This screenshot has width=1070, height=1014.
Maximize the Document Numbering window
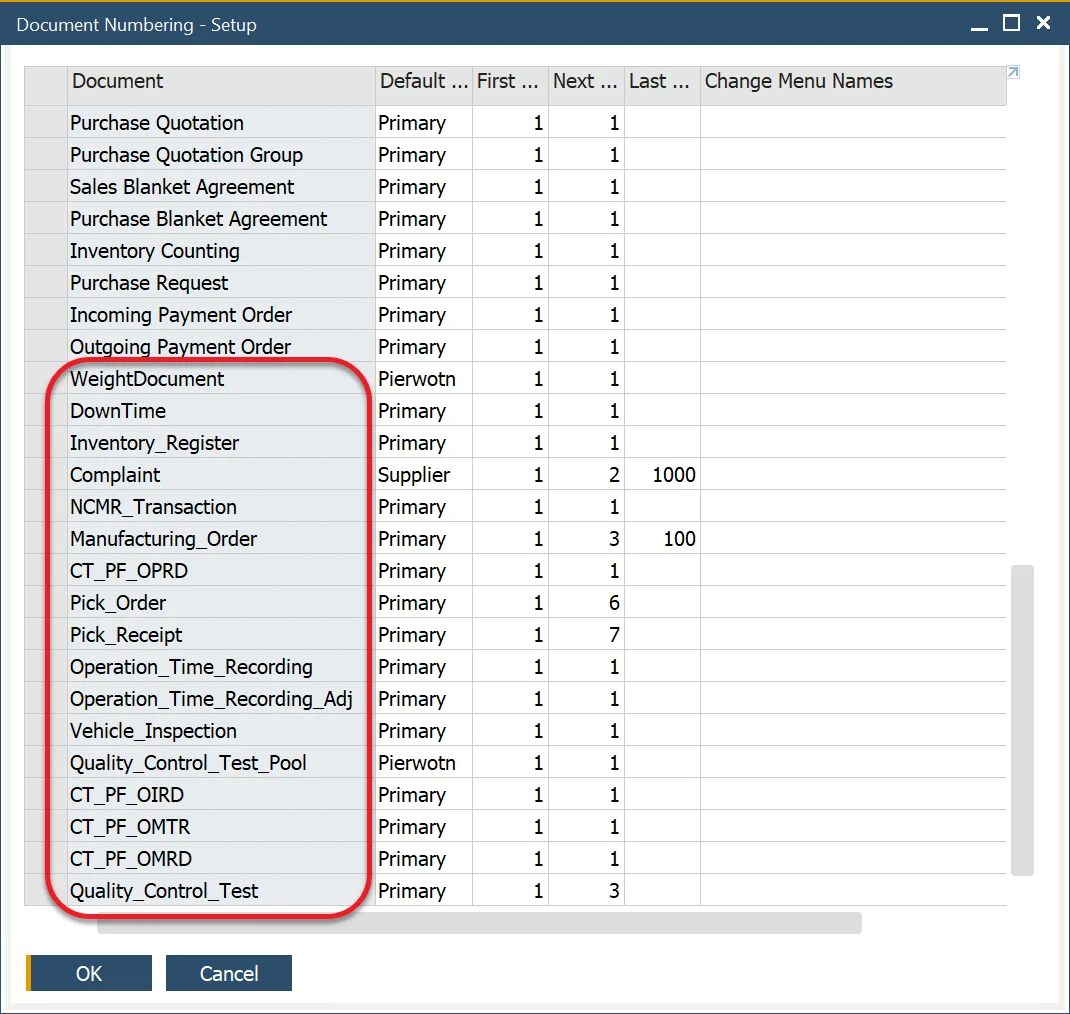tap(1009, 24)
